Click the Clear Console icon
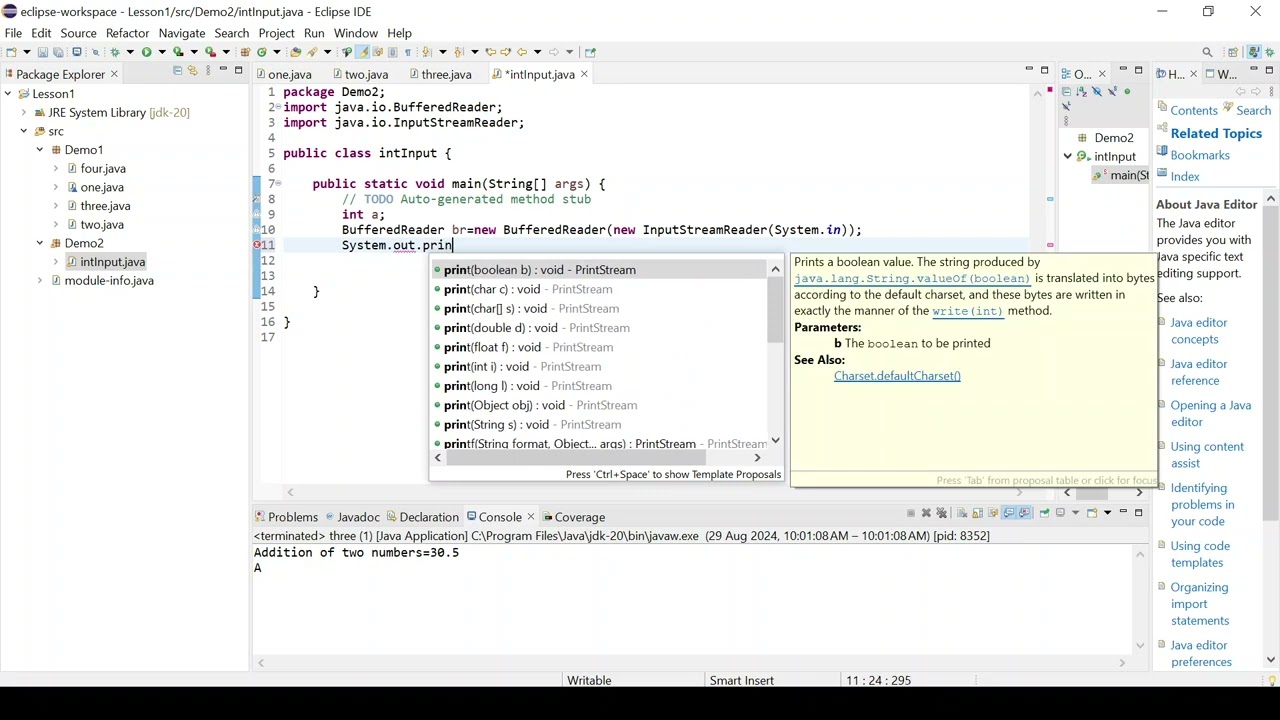 tap(962, 513)
